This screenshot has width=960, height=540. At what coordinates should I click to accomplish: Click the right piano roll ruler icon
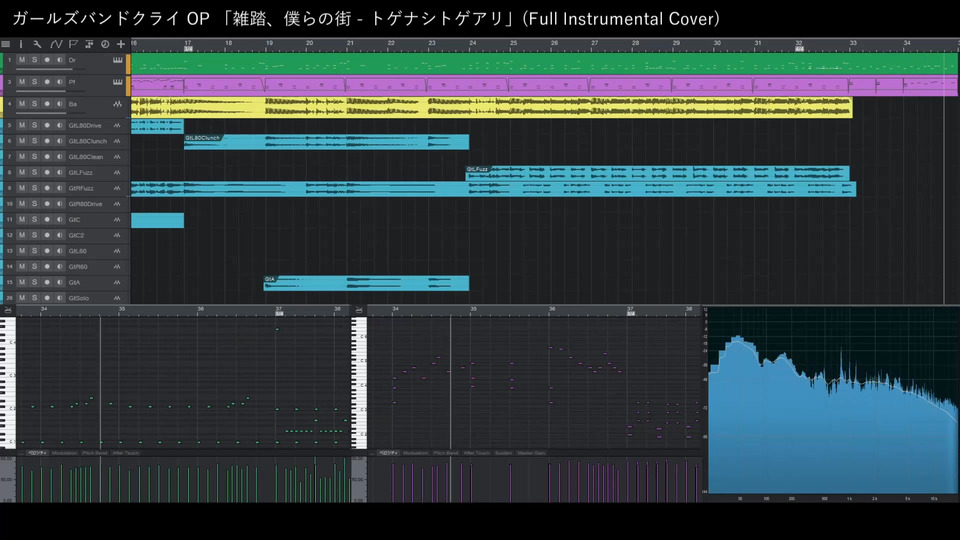coord(359,310)
